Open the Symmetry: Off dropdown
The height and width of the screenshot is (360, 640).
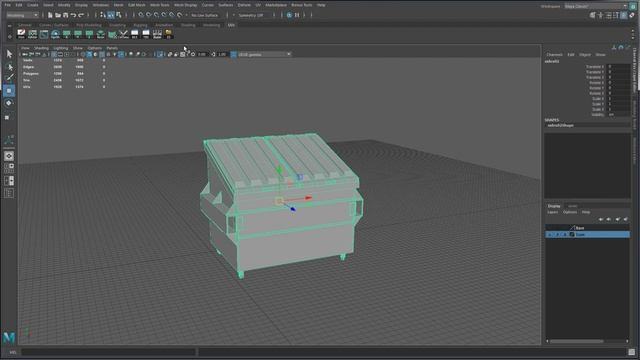[x=255, y=15]
